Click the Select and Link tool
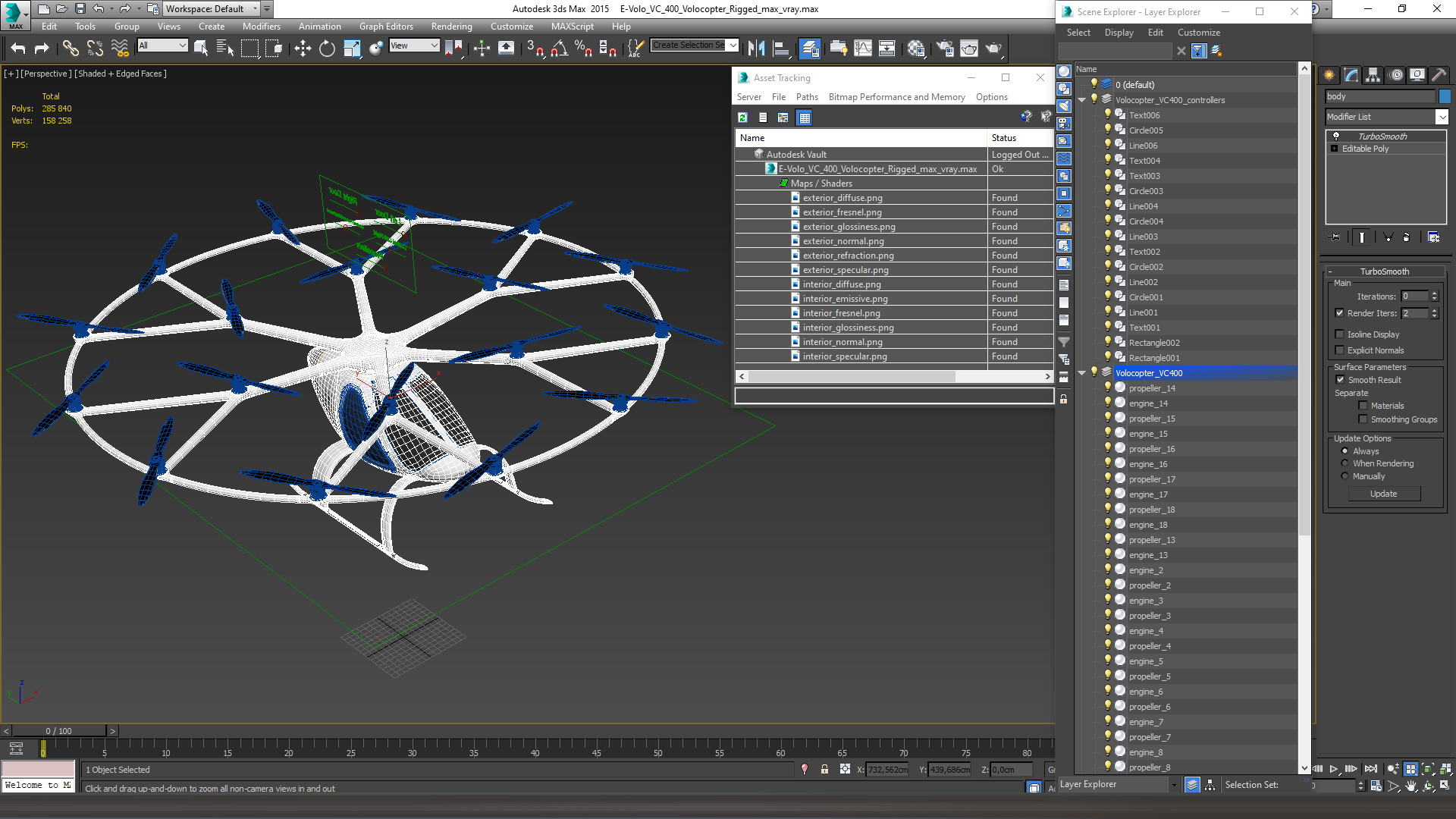This screenshot has width=1456, height=819. pyautogui.click(x=71, y=49)
